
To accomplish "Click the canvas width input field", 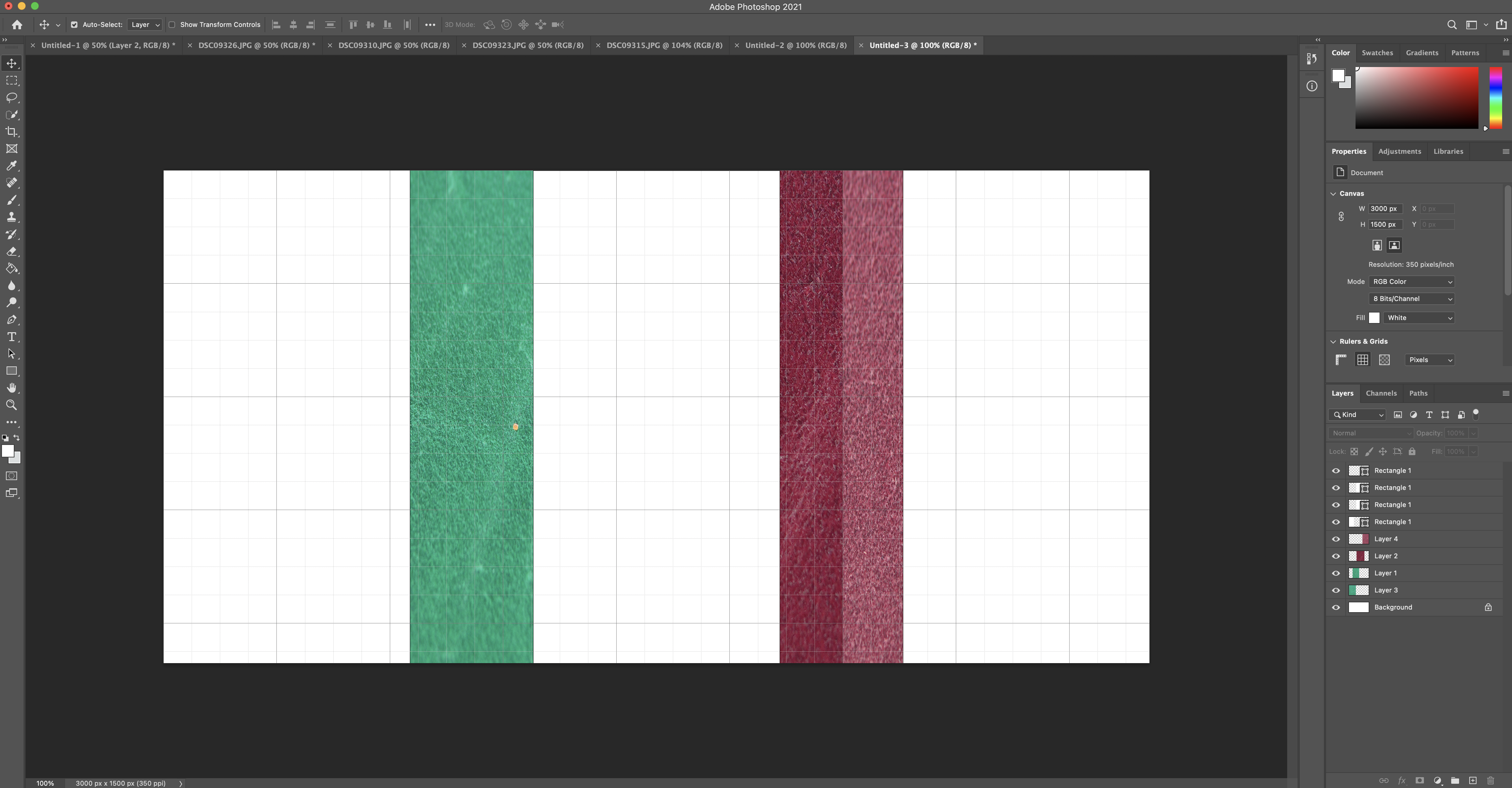I will (1385, 208).
